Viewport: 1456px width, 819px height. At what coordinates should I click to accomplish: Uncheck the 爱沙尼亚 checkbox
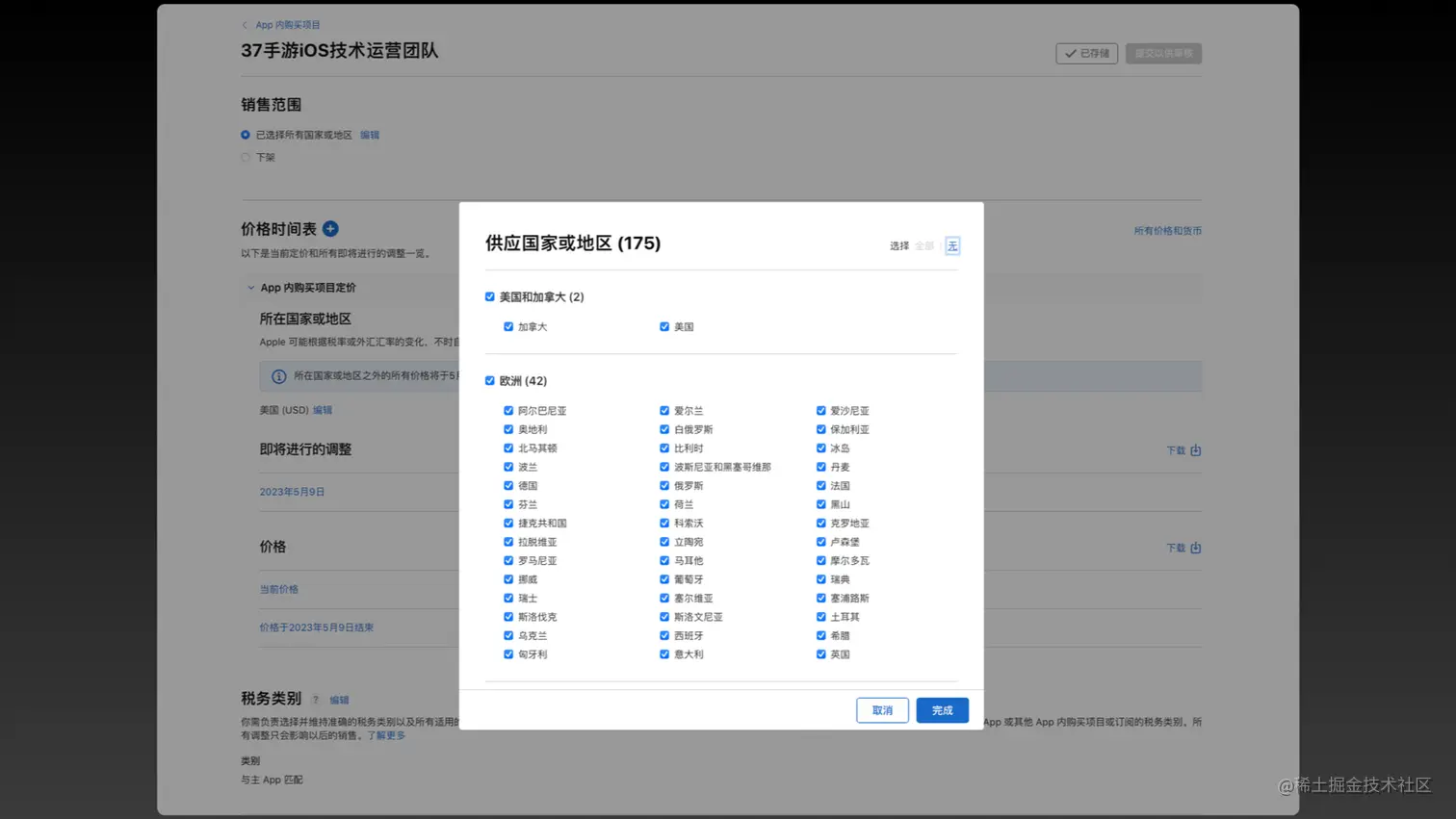pyautogui.click(x=821, y=411)
